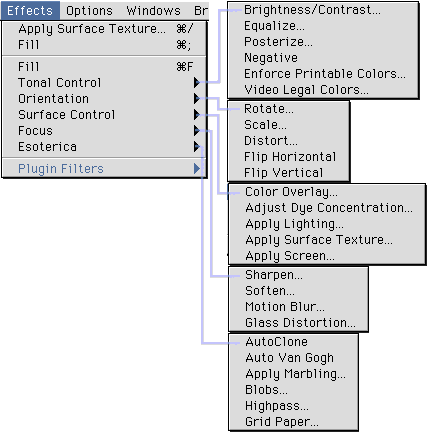Select Glass Distortion... entry
This screenshot has width=428, height=434.
300,323
